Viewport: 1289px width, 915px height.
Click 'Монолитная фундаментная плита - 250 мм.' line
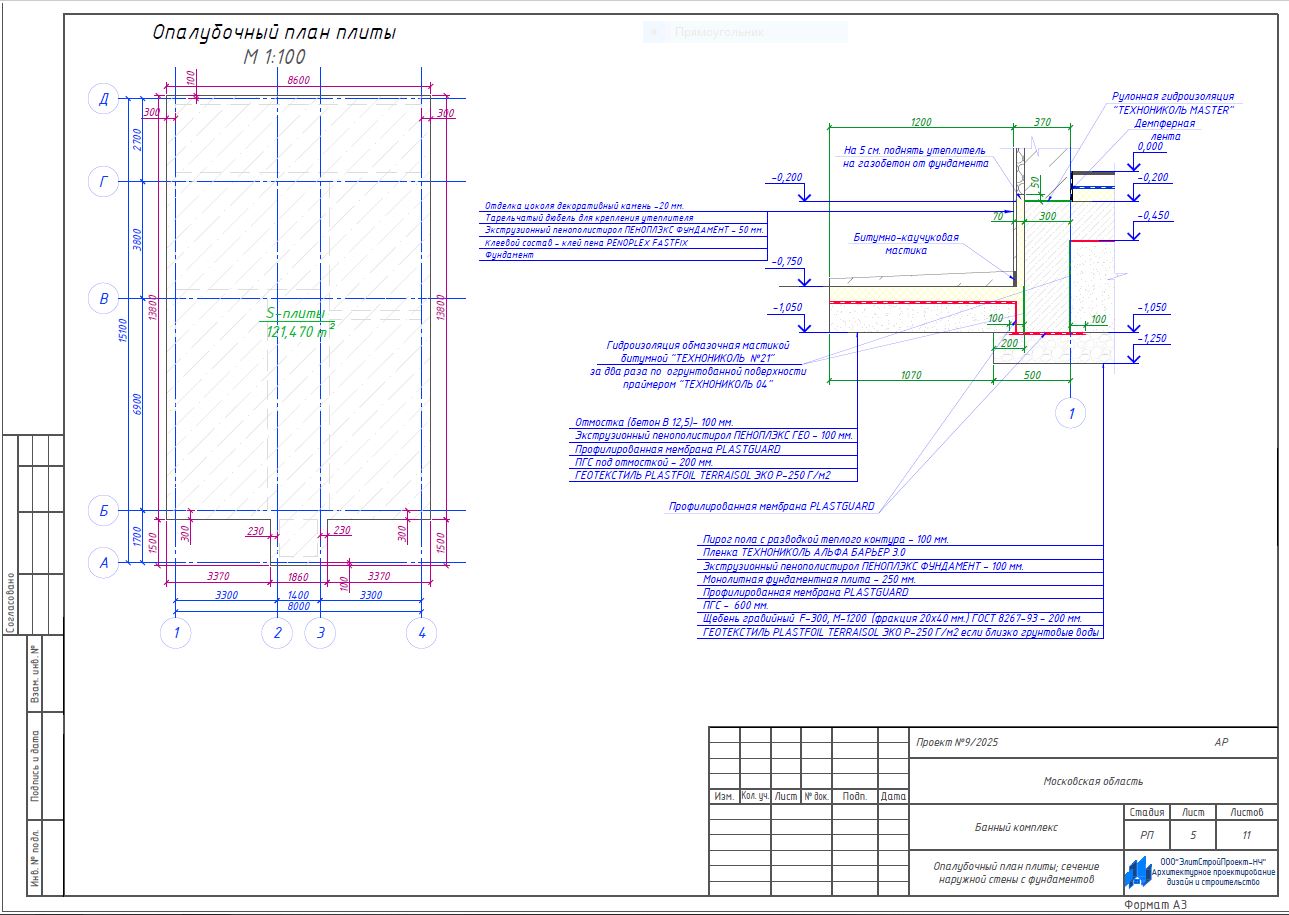coord(809,578)
